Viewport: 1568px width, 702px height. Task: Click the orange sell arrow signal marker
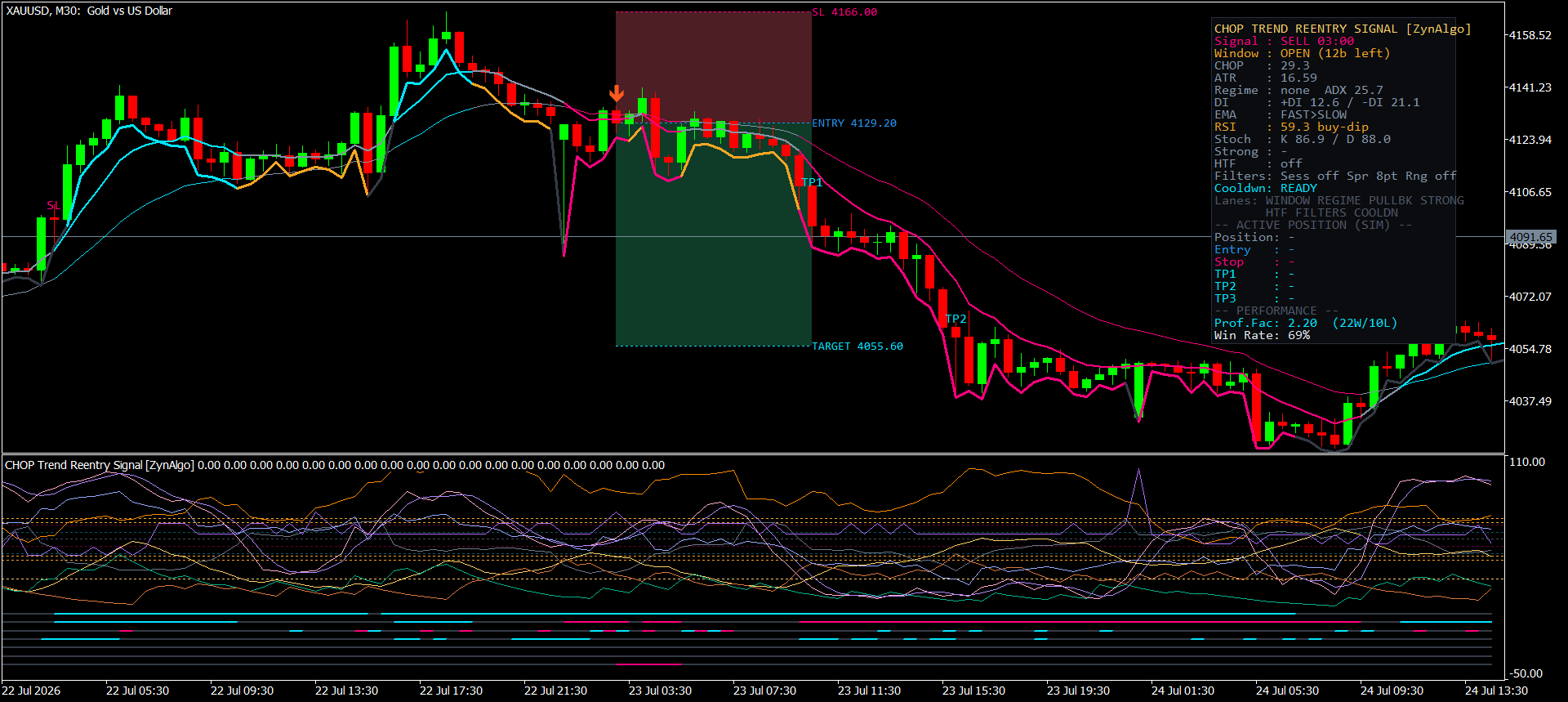pos(617,93)
